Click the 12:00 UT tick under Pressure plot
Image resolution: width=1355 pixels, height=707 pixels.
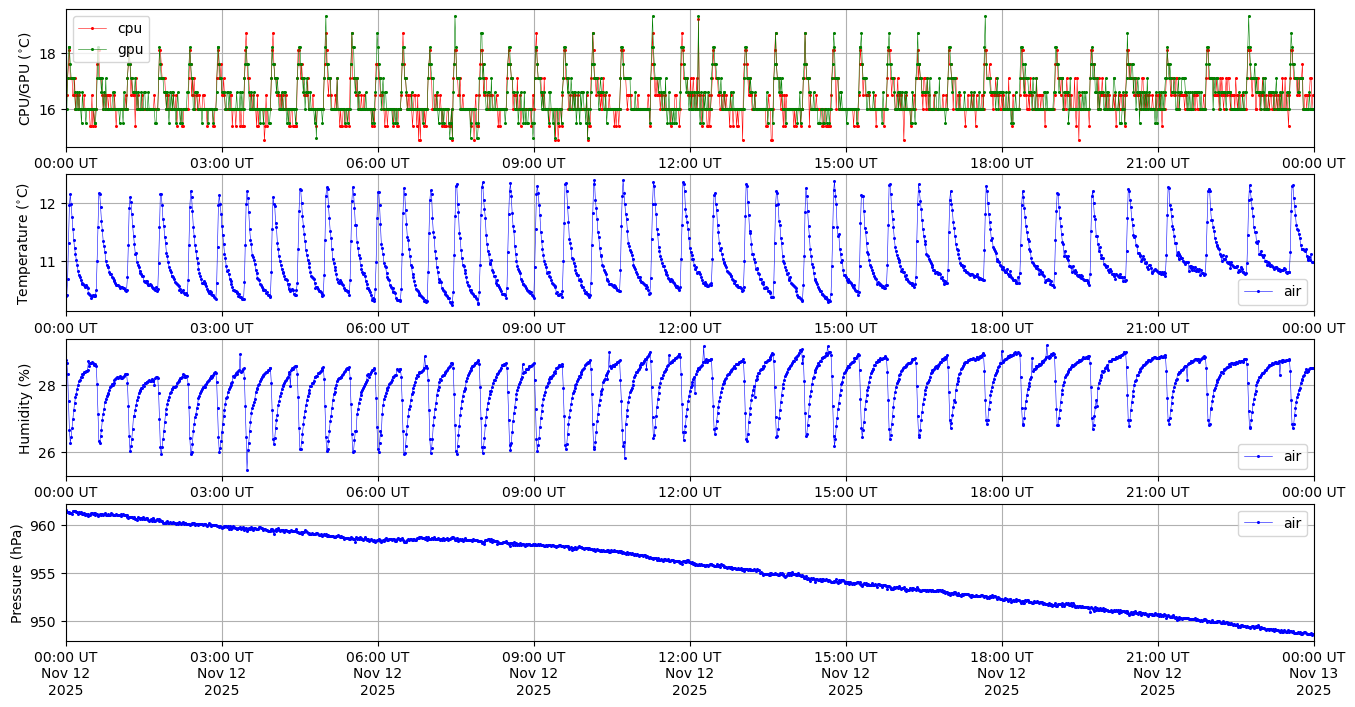click(690, 658)
